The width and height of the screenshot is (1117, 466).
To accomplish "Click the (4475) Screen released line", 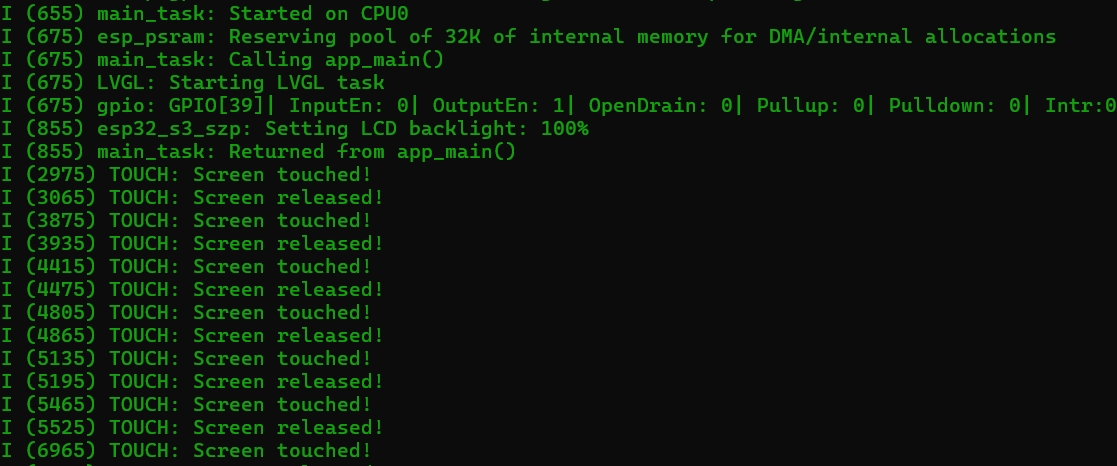I will pyautogui.click(x=192, y=290).
